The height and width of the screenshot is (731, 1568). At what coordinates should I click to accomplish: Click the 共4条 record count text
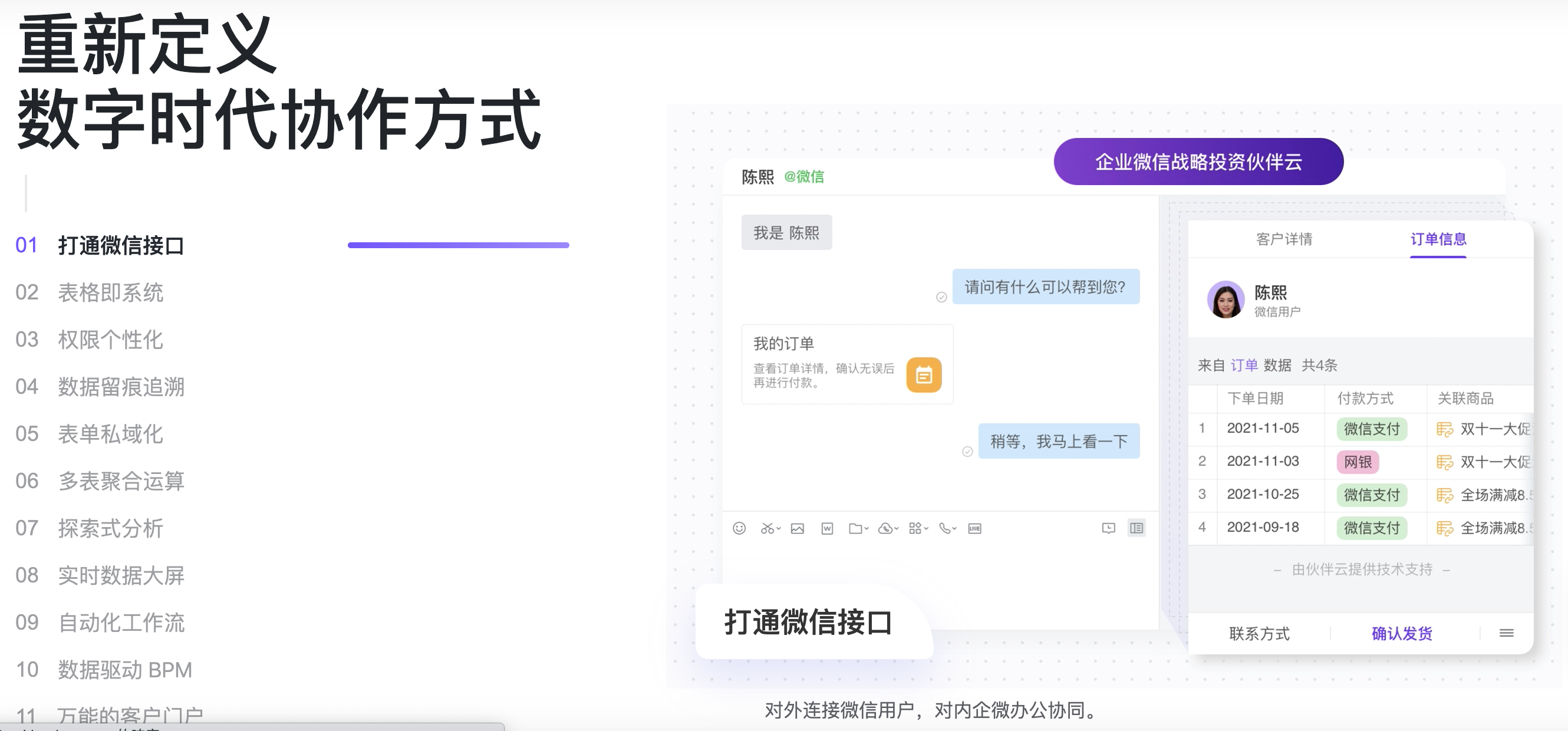tap(1320, 365)
